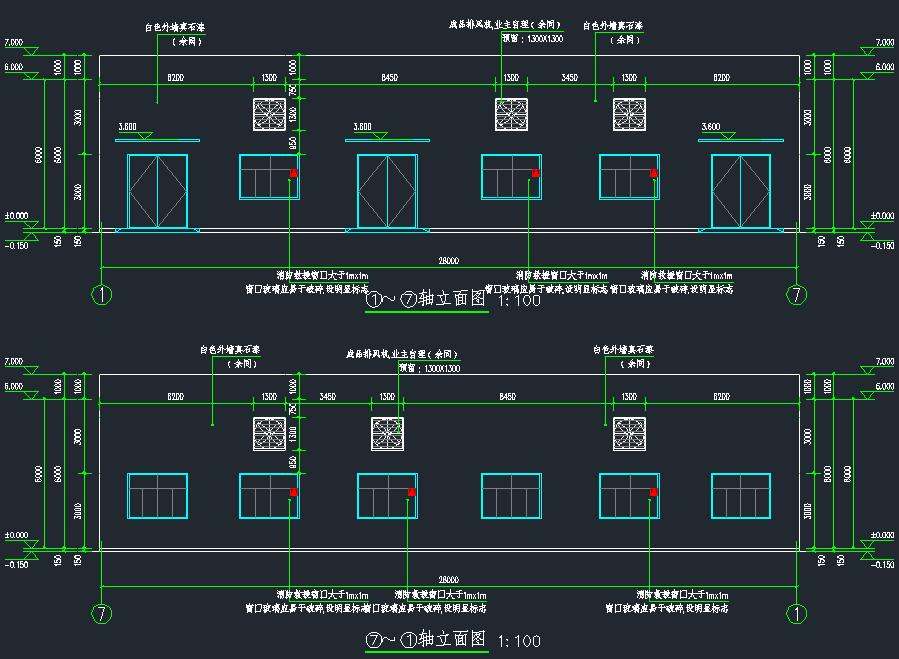Select the leftmost 白色外墙真石漆 label in ⑦~① elevation
Screen dimensions: 899x659
click(230, 349)
